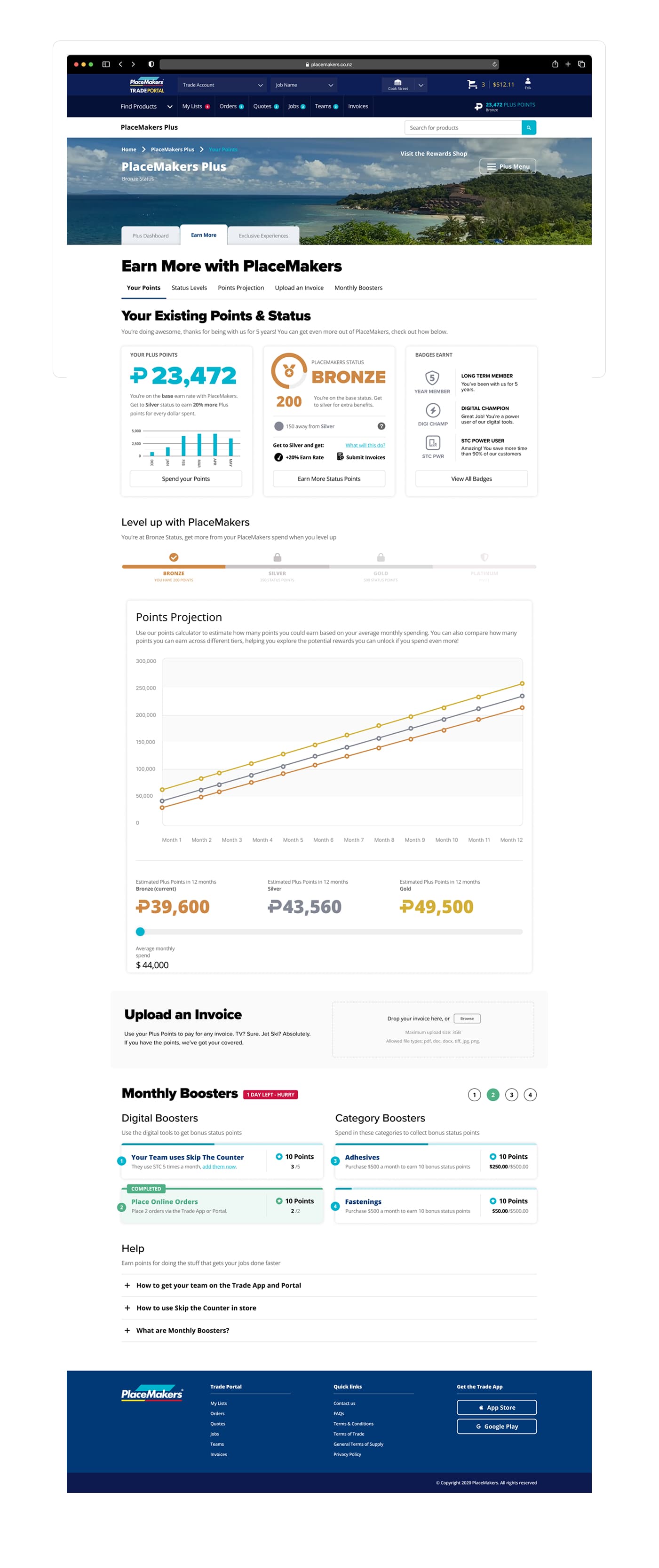The height and width of the screenshot is (1568, 659).
Task: Open the Trade Account dropdown
Action: 223,85
